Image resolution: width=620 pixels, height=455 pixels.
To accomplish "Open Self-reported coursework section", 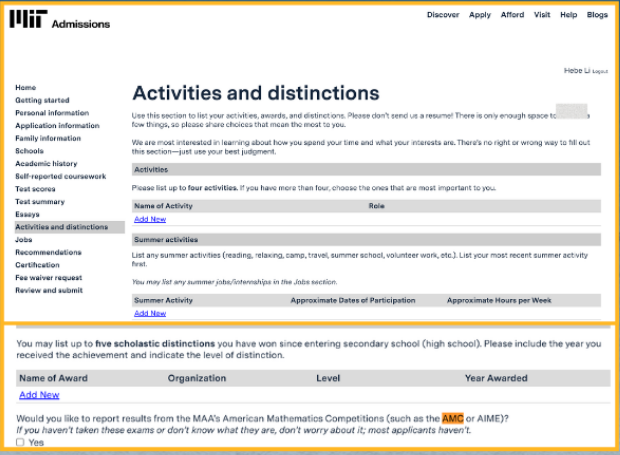I will [60, 176].
